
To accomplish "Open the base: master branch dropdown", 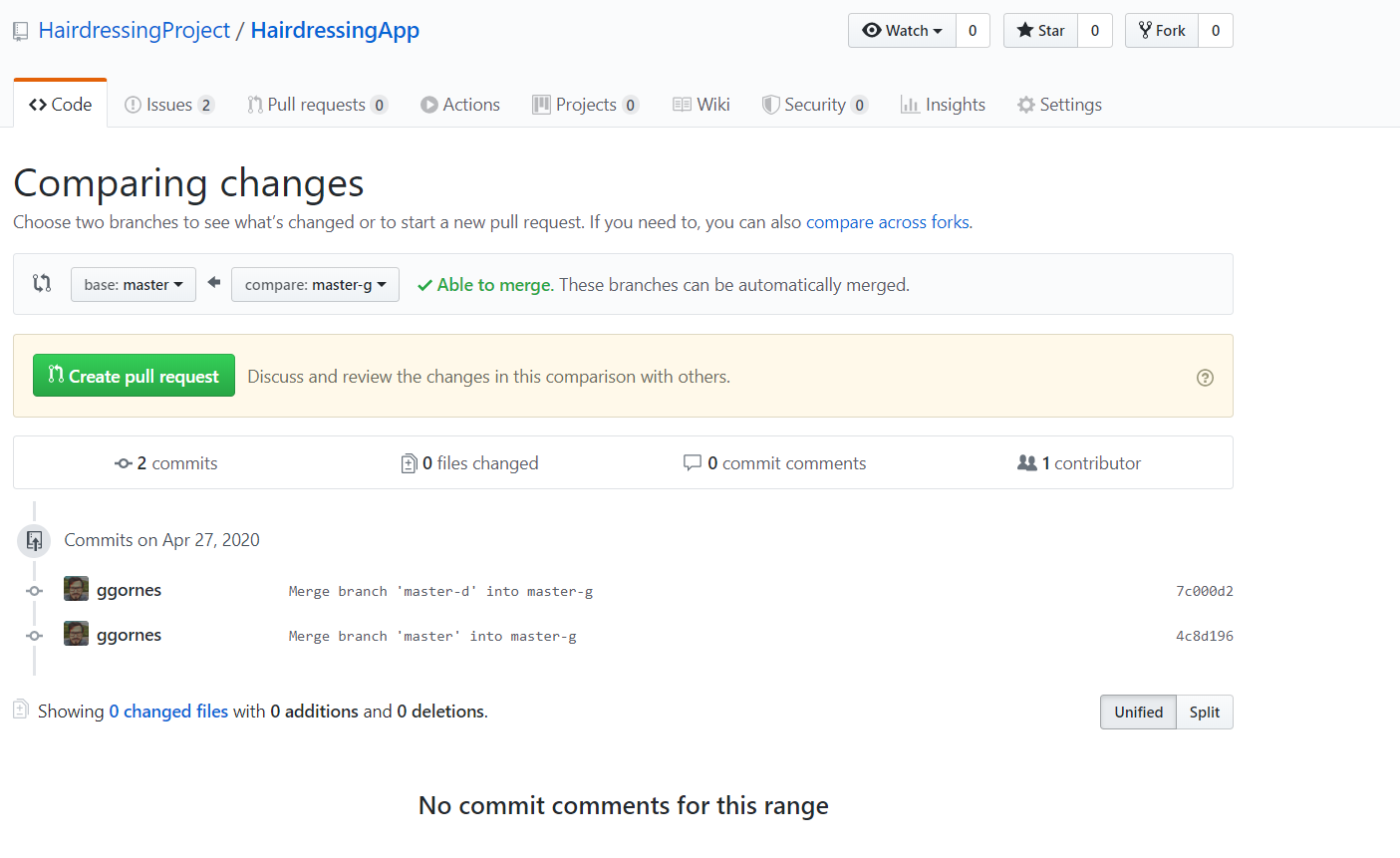I will point(134,285).
